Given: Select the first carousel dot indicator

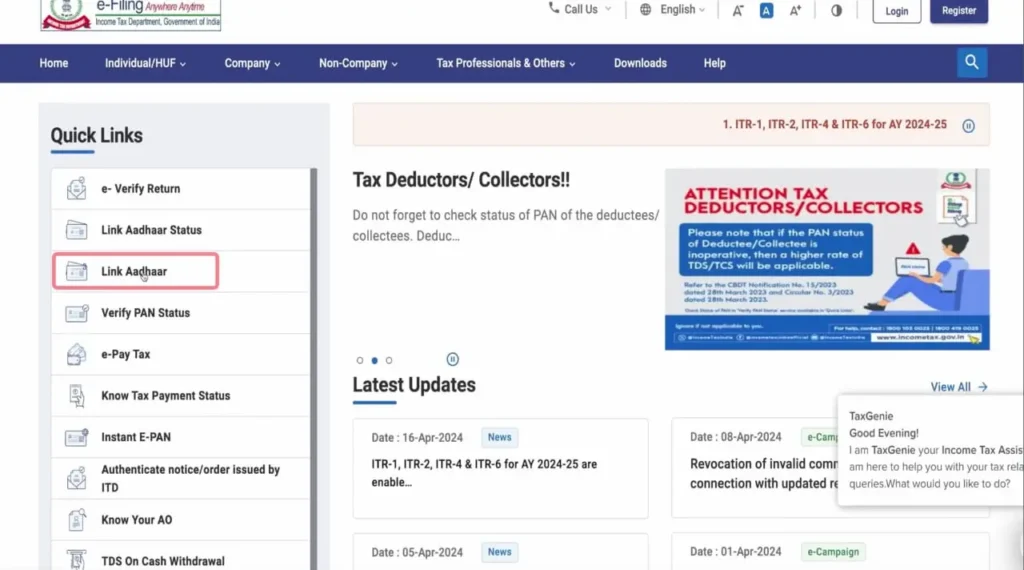Looking at the screenshot, I should [360, 360].
